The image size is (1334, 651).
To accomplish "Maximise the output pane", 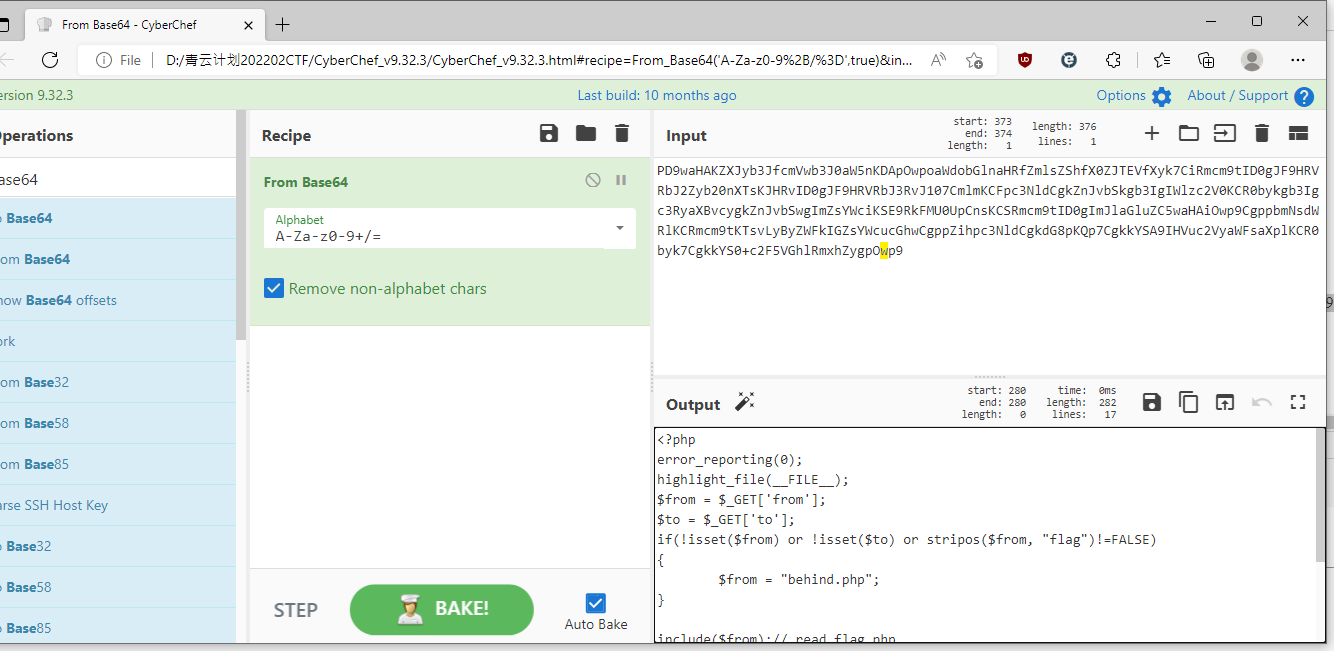I will click(1298, 402).
